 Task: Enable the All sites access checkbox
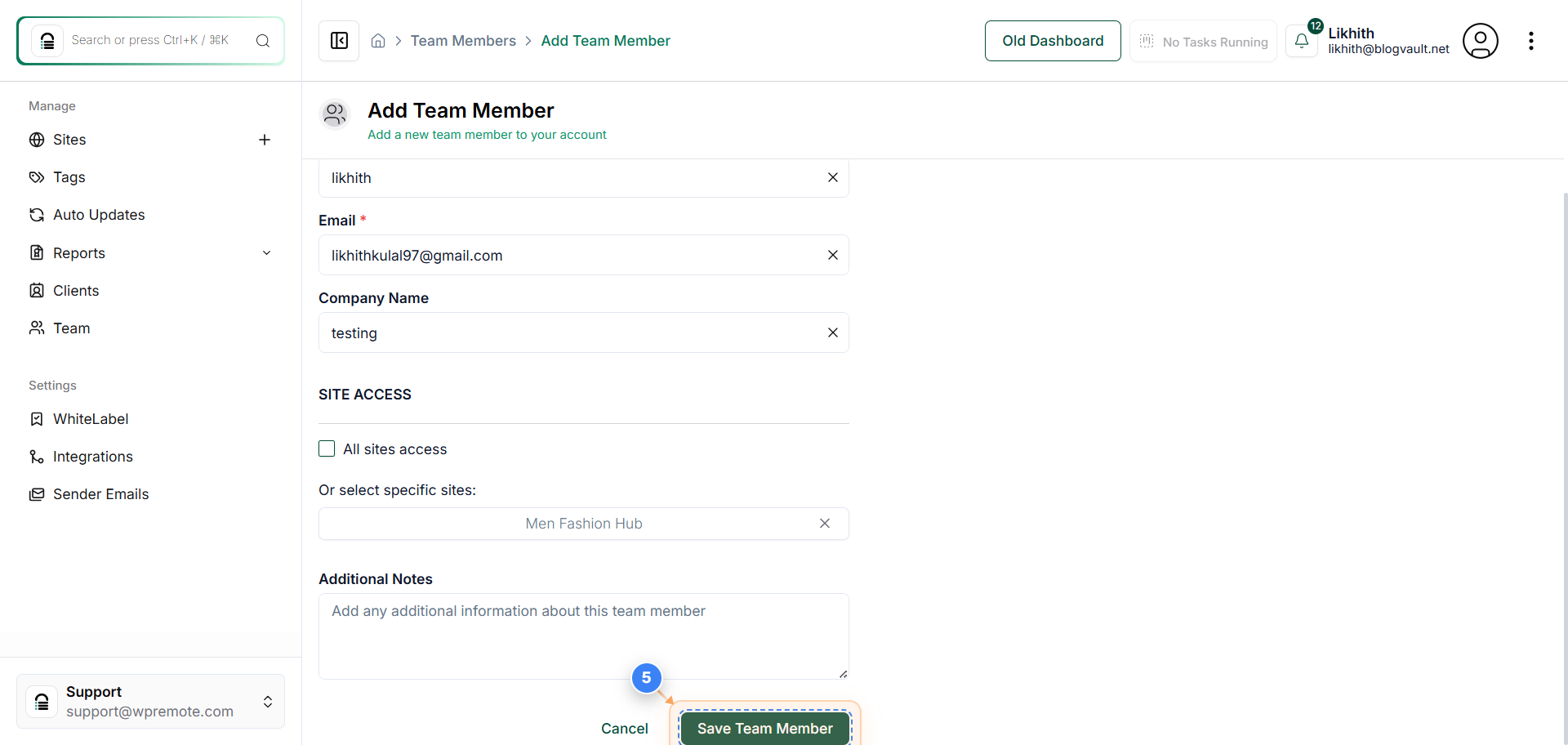(327, 448)
